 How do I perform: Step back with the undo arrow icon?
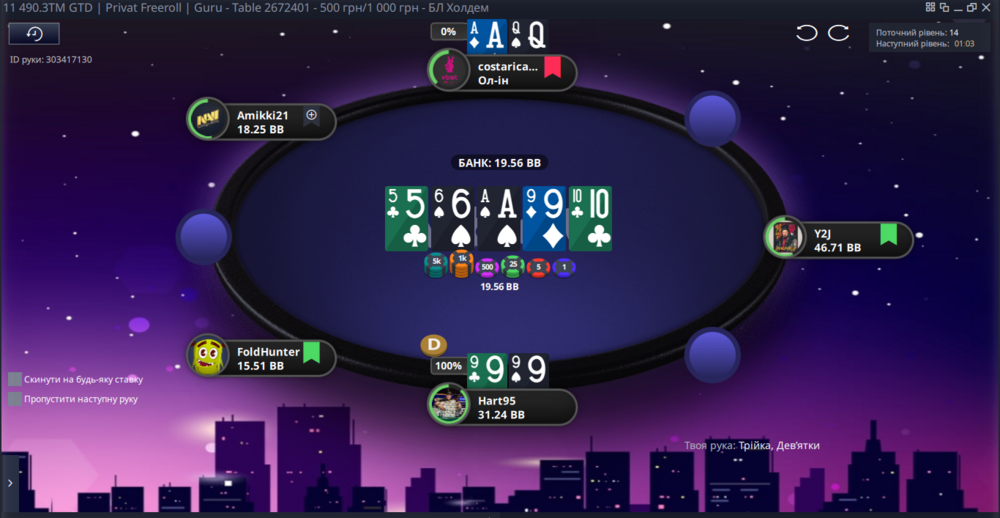point(807,33)
